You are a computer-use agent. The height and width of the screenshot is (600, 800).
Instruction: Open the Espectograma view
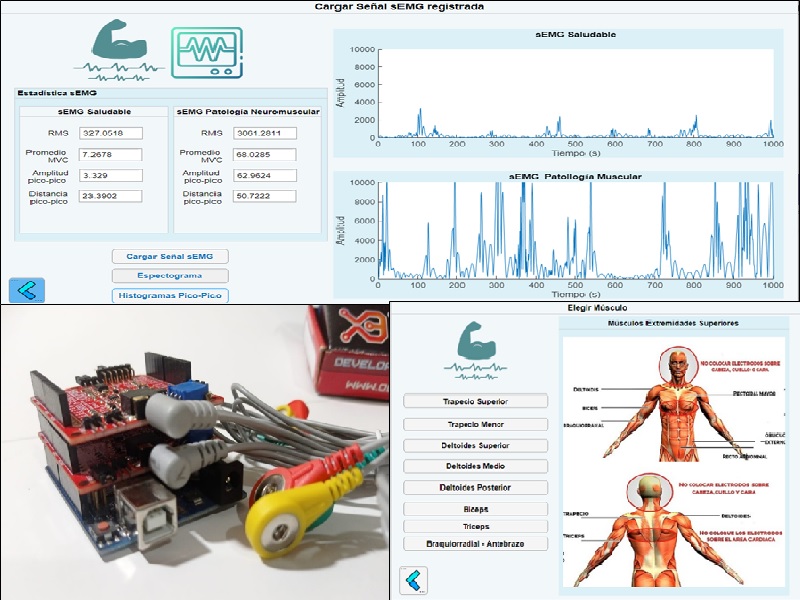click(x=170, y=276)
